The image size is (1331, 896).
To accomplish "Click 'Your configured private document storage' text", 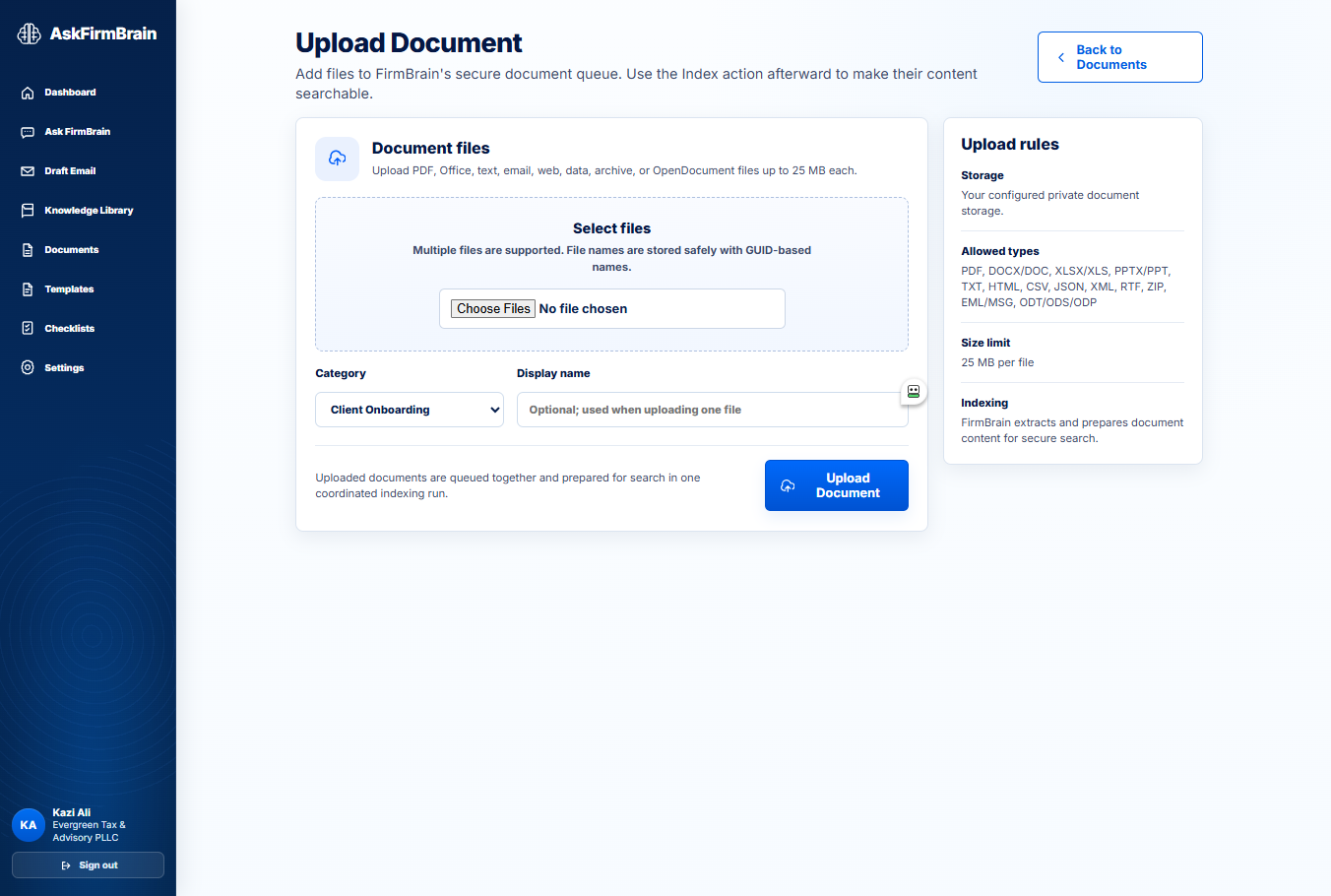I will 1050,203.
